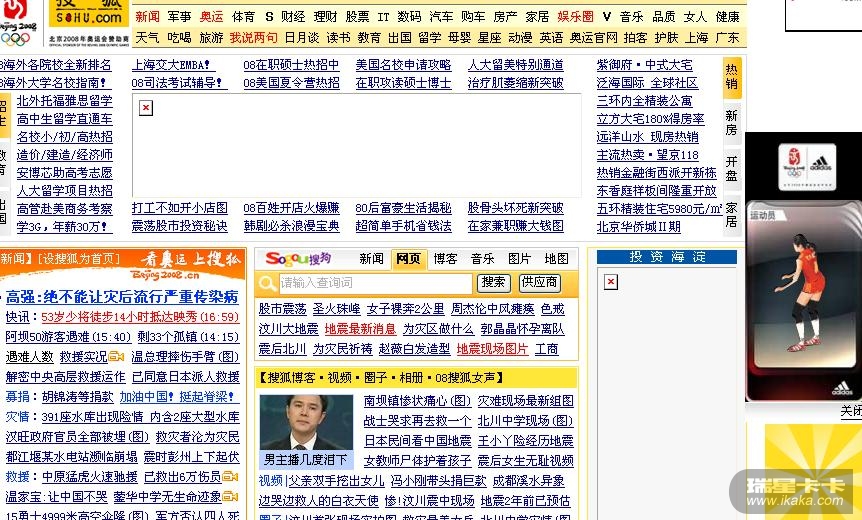Click the 供应商 button
The height and width of the screenshot is (520, 862).
click(x=539, y=283)
